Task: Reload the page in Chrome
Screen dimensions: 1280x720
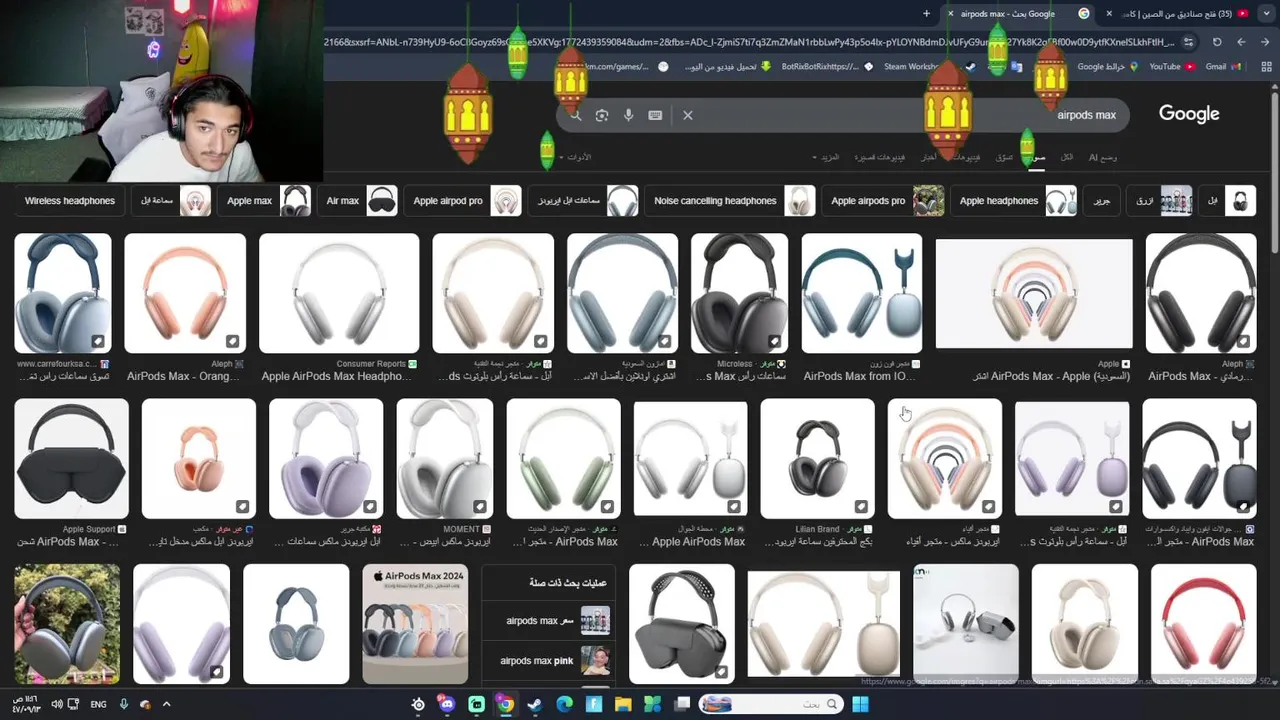Action: (1217, 42)
